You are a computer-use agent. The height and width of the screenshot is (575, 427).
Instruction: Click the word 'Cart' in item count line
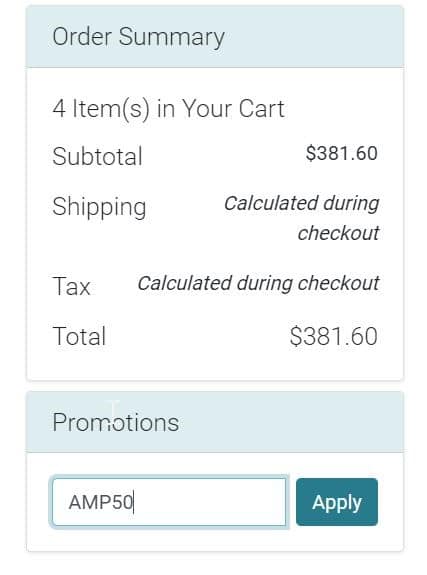[x=261, y=109]
